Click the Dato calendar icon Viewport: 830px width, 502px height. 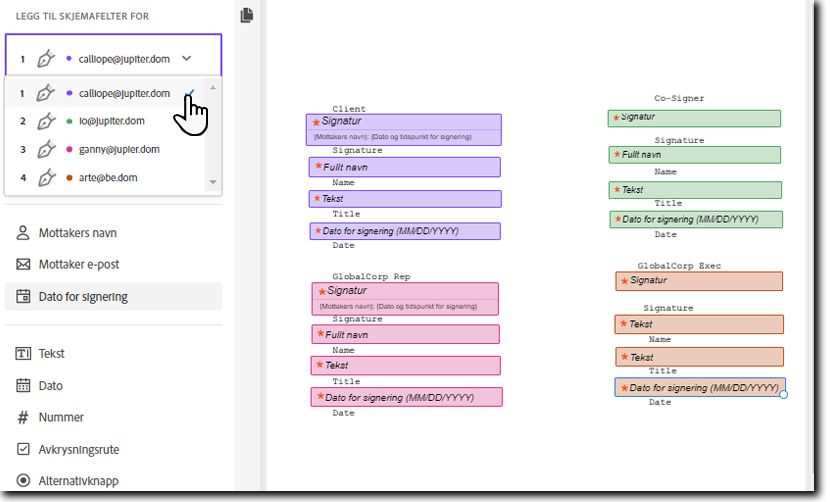click(23, 385)
